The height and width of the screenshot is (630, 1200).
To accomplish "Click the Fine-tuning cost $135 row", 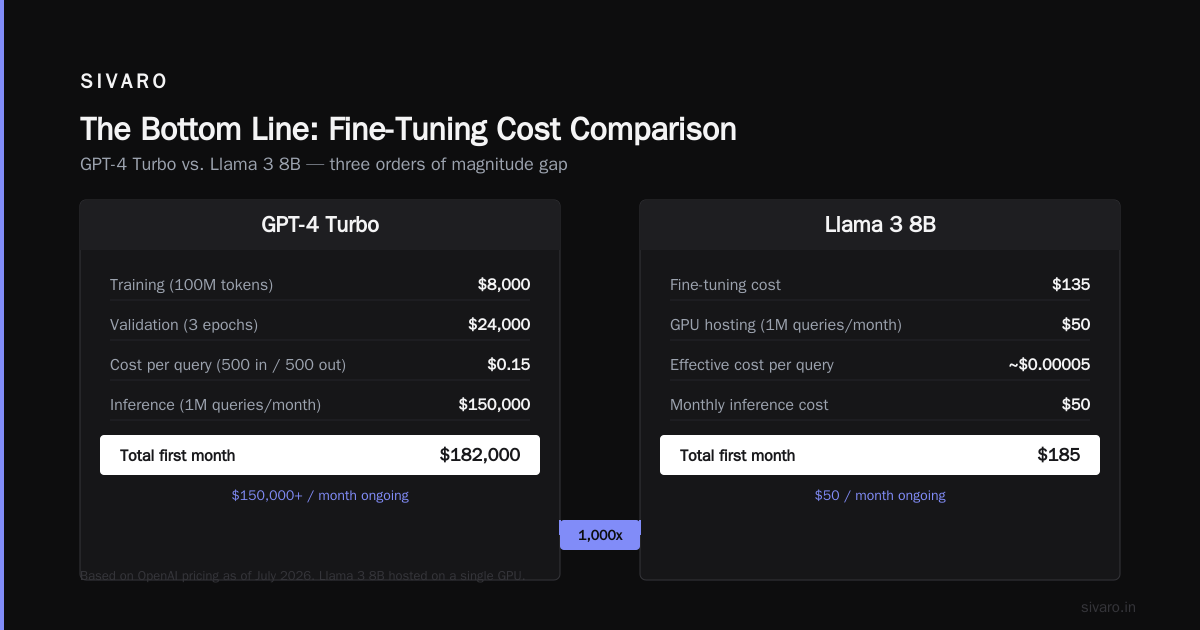I will (880, 285).
